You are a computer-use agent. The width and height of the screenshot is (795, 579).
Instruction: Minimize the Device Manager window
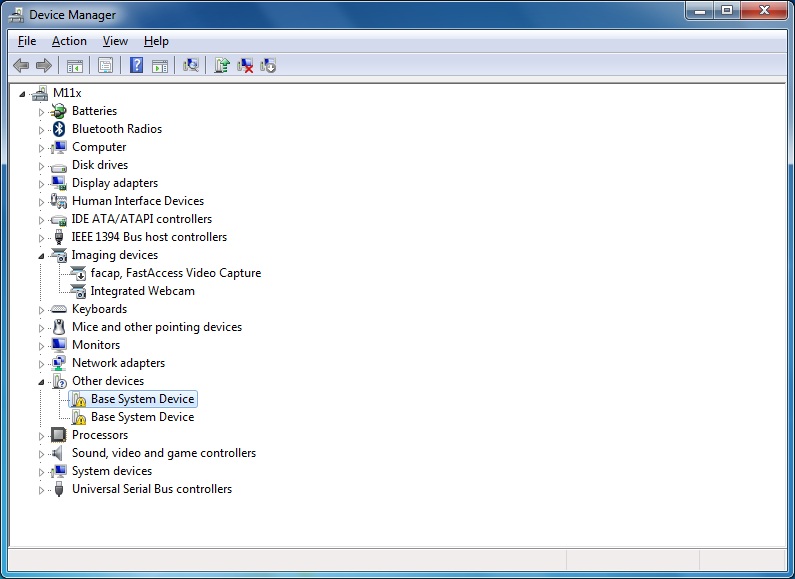point(700,11)
